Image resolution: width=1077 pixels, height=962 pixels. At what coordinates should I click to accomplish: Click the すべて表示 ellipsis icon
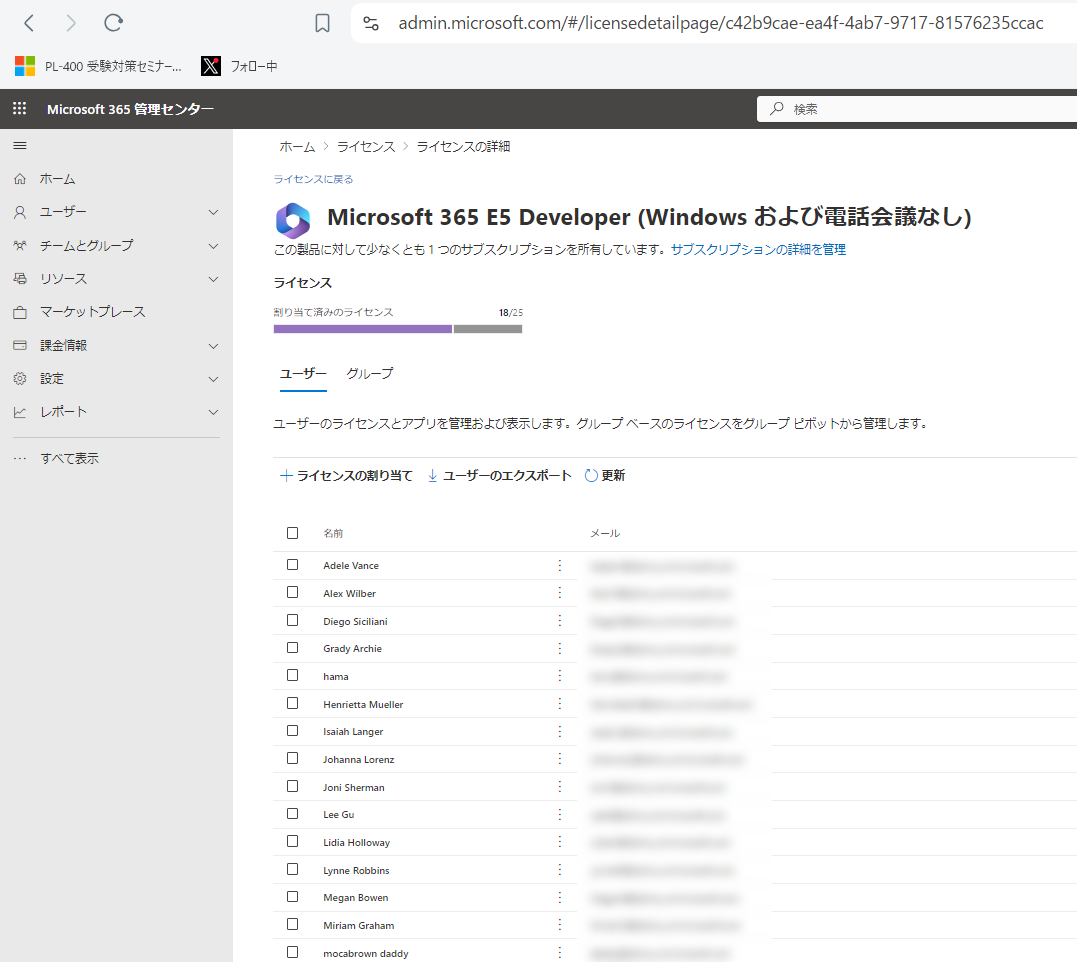pos(20,458)
